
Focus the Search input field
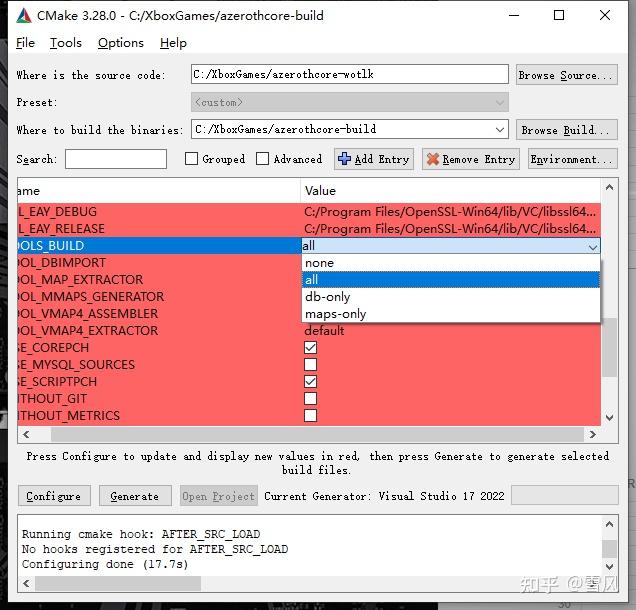116,159
